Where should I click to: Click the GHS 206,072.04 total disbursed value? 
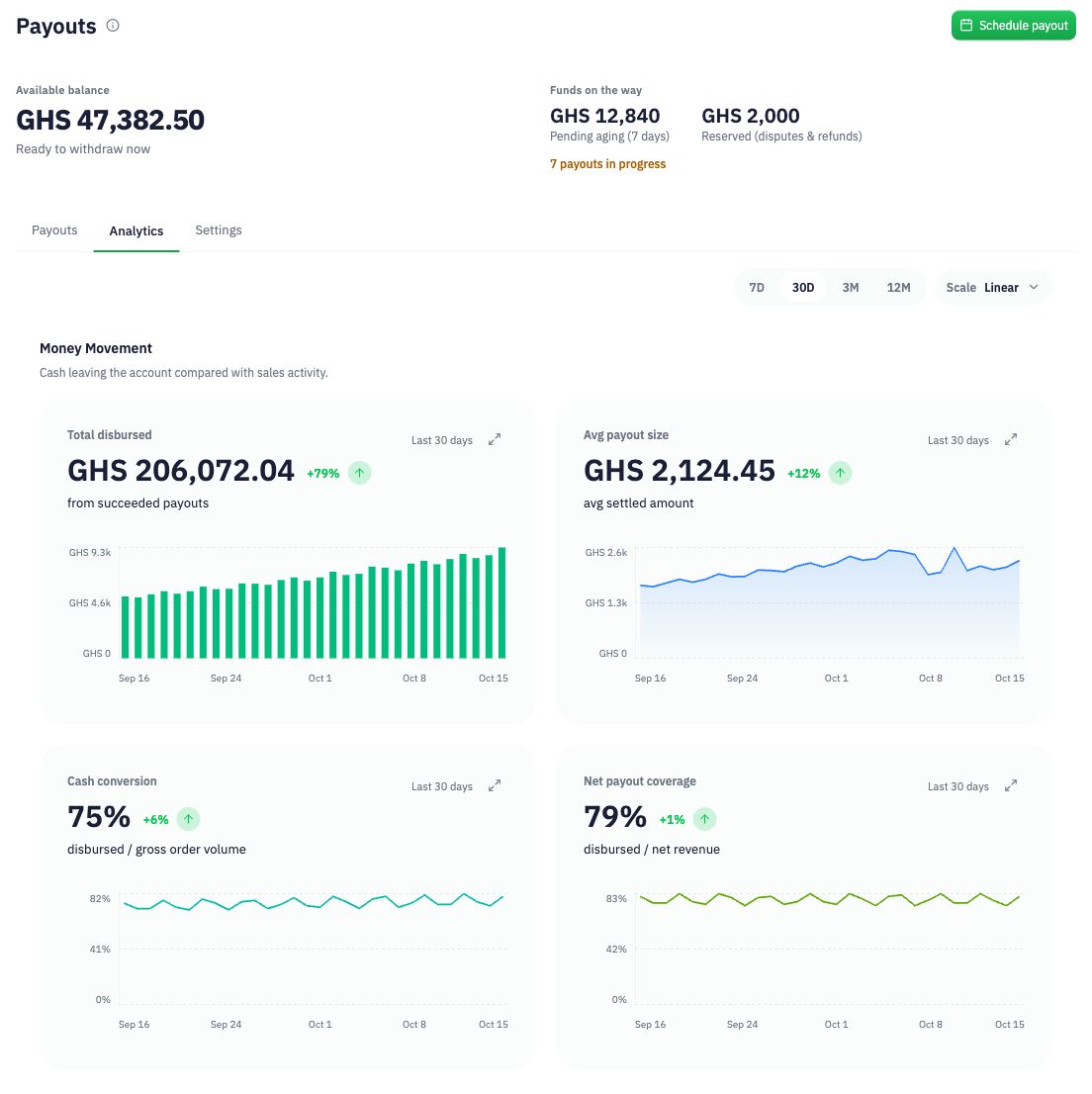click(x=181, y=471)
